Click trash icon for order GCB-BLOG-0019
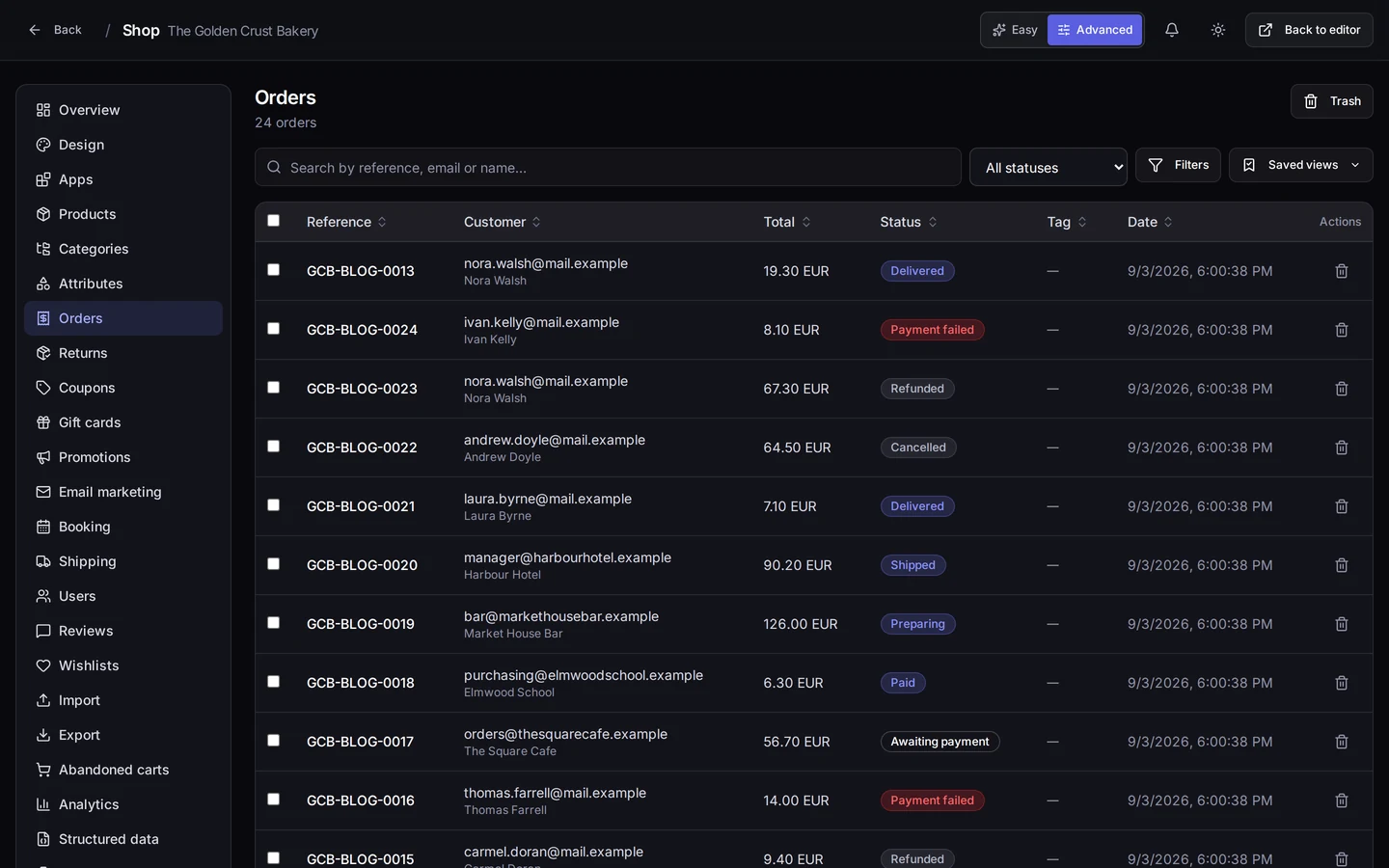 pos(1342,624)
